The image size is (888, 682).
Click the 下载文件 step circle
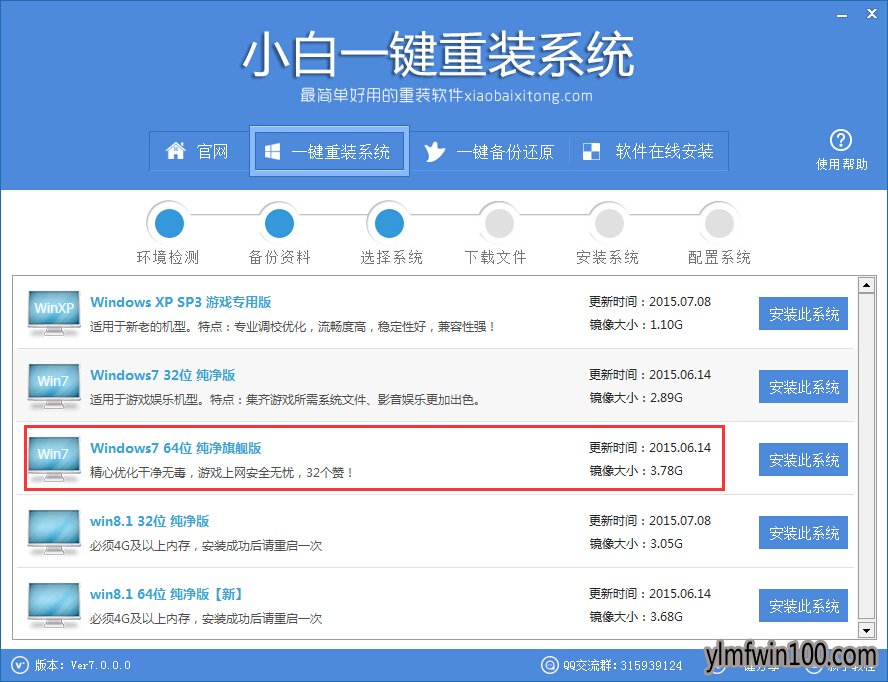(x=499, y=223)
